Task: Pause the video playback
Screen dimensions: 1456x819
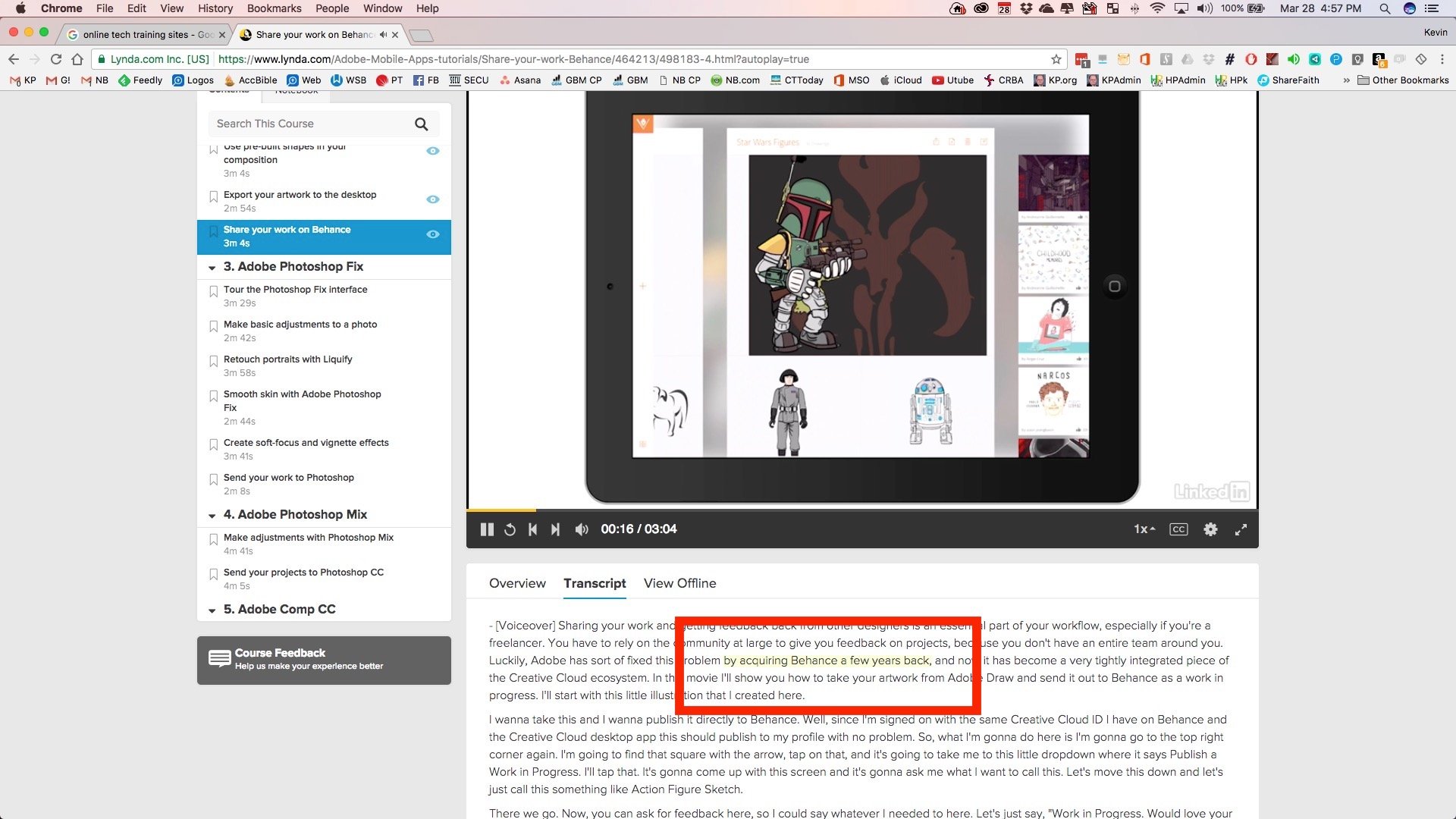Action: [488, 529]
